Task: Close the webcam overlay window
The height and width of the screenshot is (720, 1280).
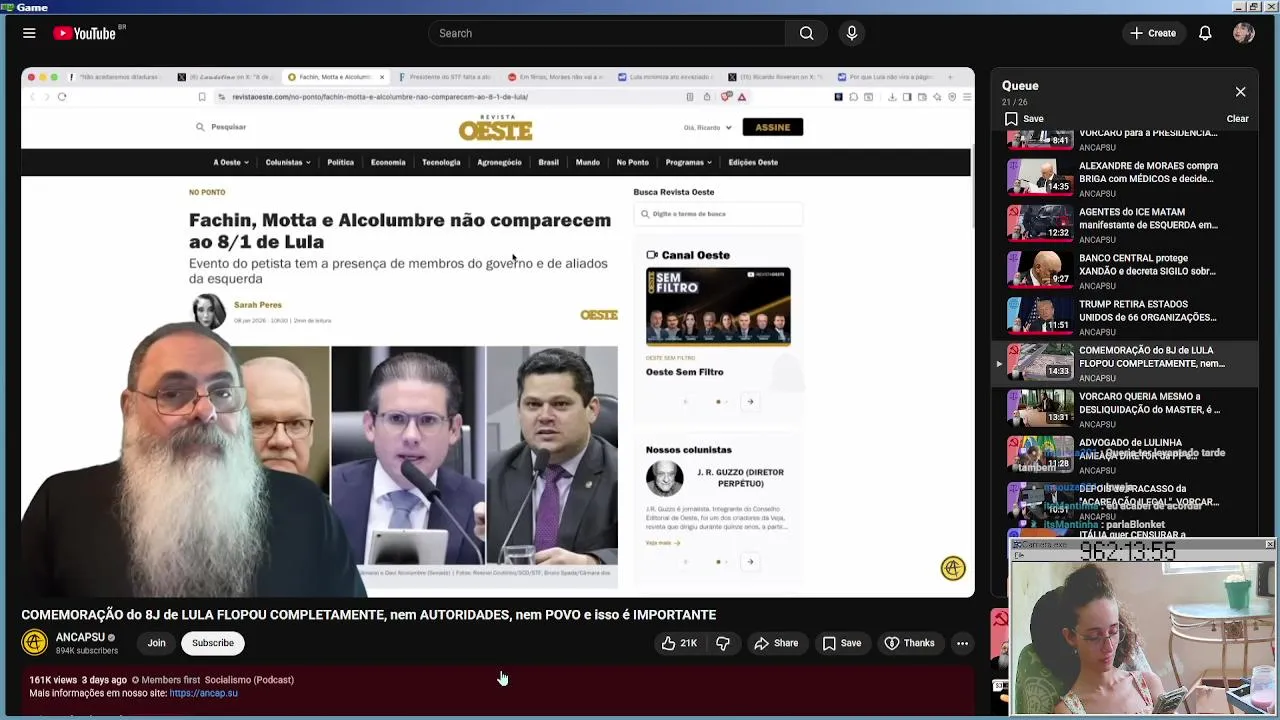Action: coord(1269,544)
